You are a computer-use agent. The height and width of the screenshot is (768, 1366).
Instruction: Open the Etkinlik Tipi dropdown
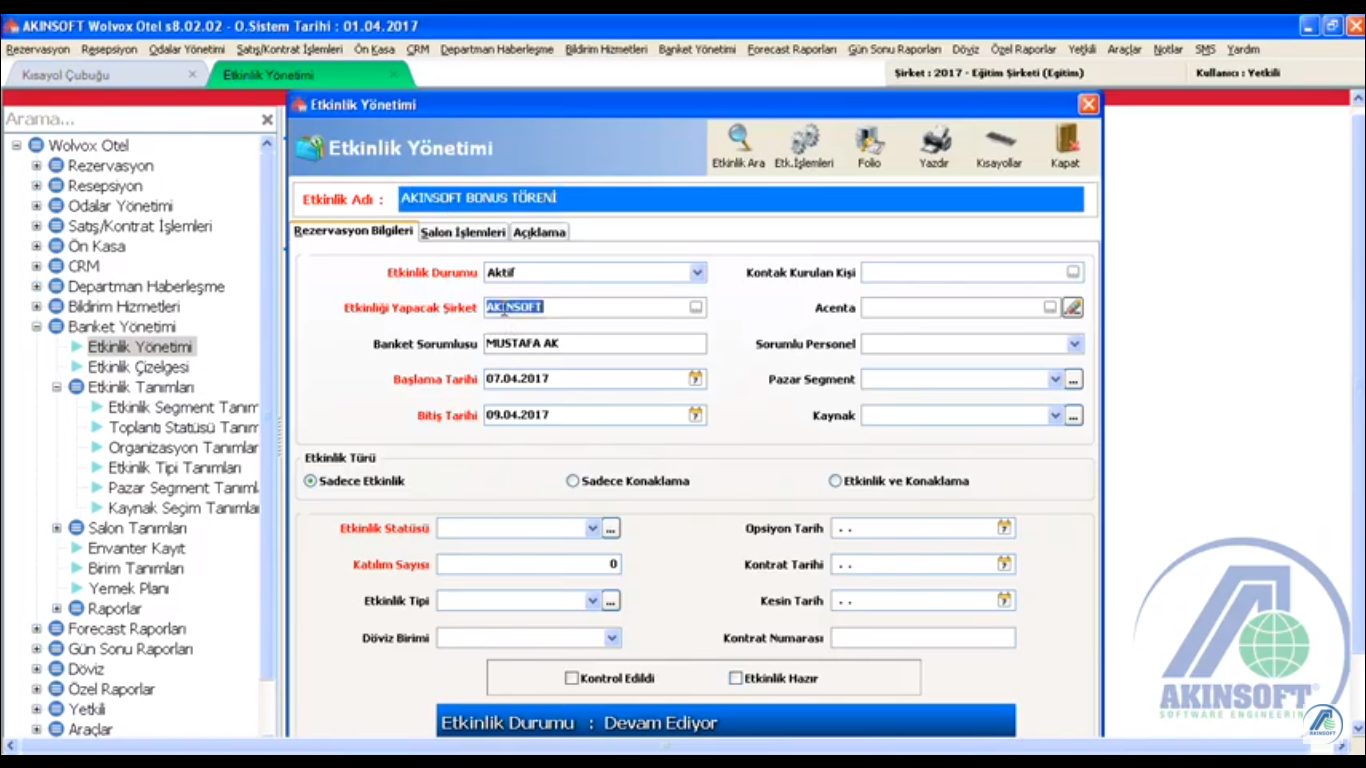[x=592, y=601]
